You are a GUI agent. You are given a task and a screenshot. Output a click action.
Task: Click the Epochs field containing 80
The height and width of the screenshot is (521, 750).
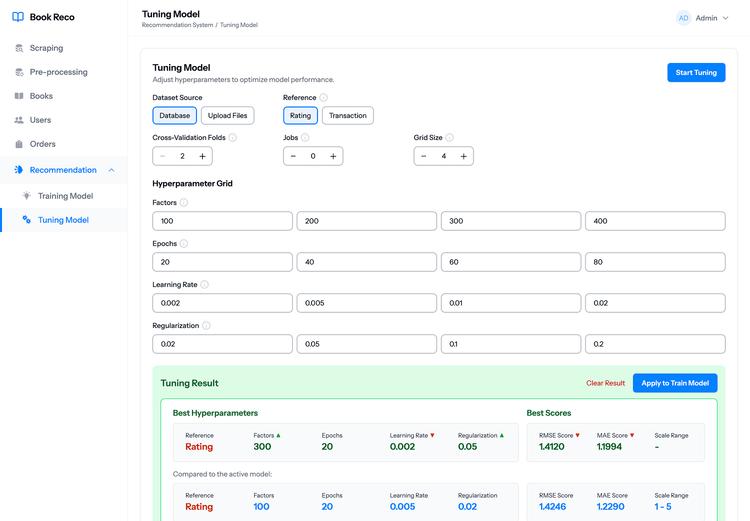(655, 262)
